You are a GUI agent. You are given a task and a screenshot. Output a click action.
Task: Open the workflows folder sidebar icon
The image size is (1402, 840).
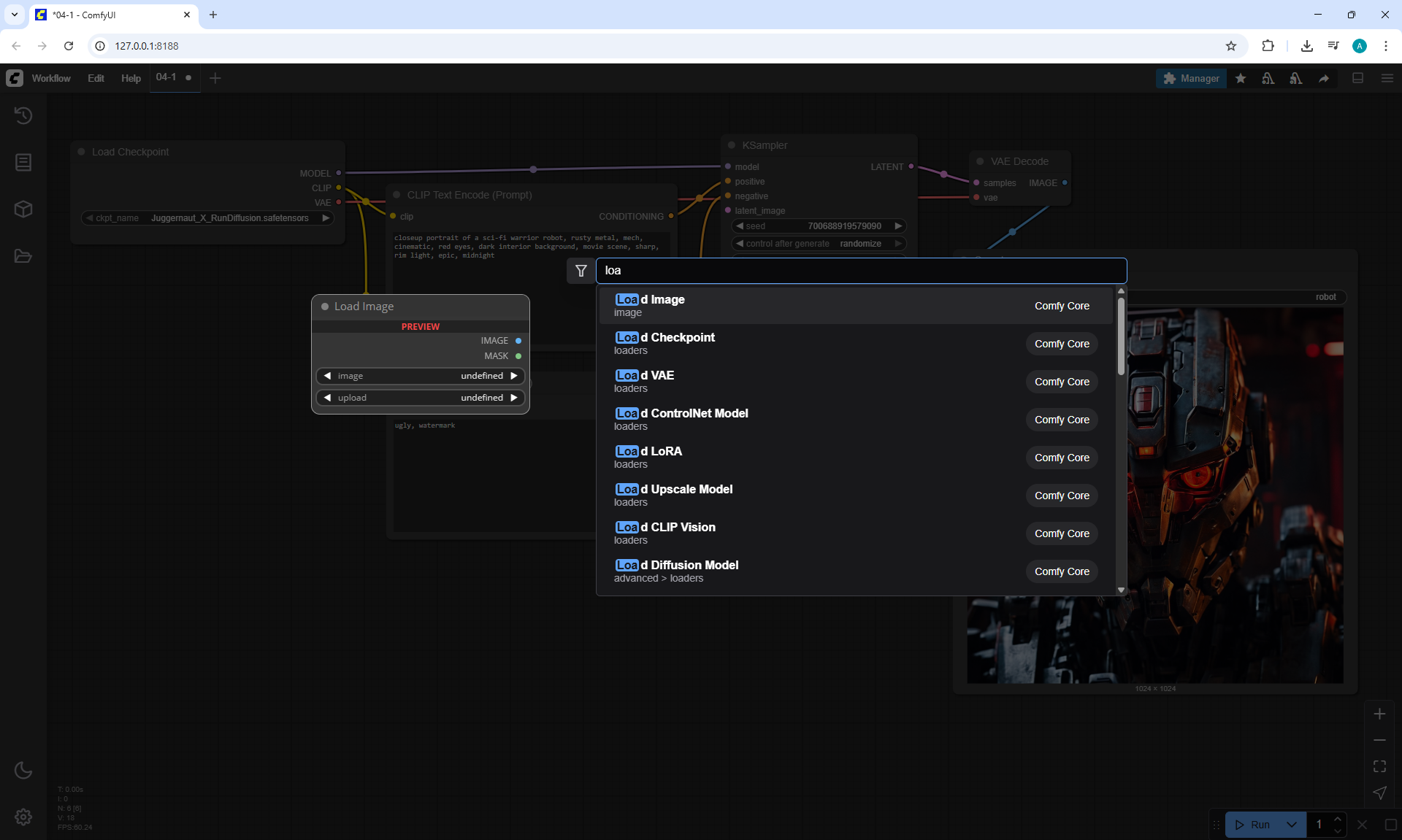click(23, 256)
